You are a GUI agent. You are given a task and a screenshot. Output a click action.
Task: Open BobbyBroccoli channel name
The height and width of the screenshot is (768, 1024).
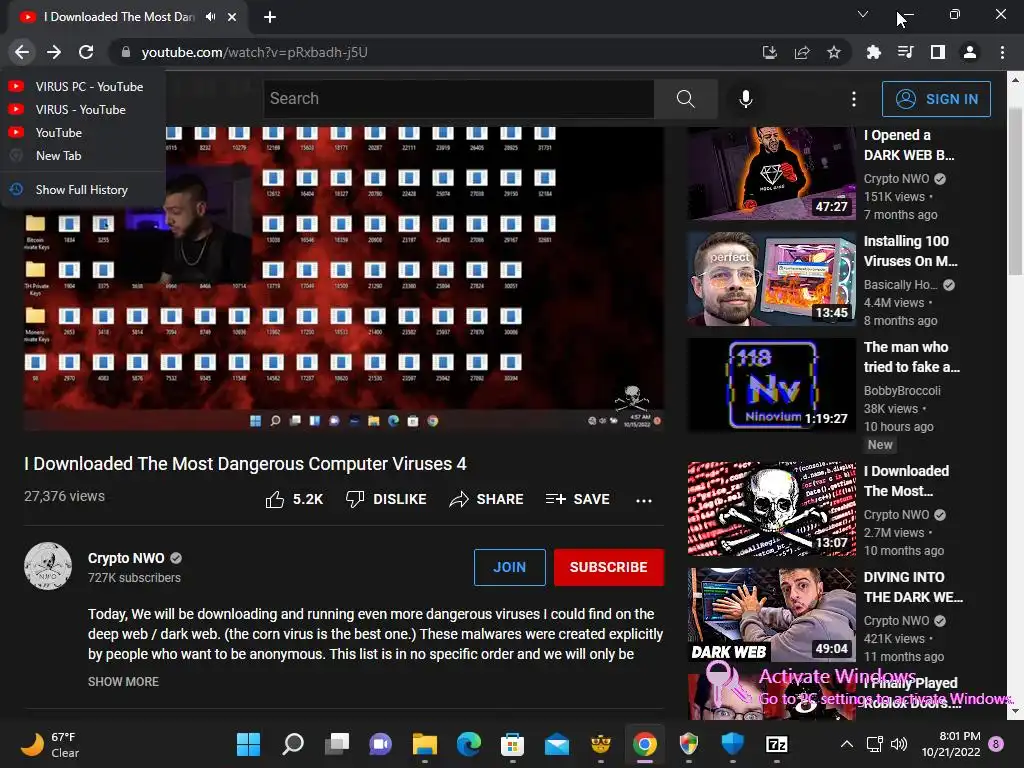tap(902, 391)
